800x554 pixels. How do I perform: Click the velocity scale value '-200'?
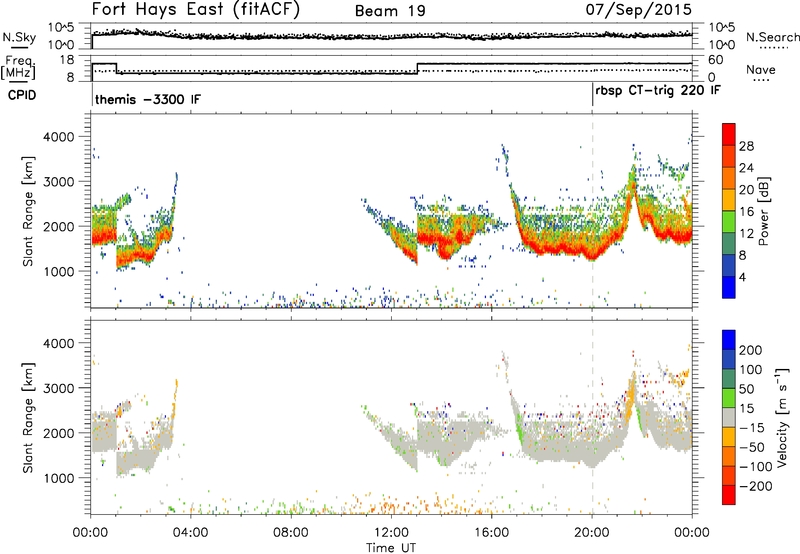756,486
